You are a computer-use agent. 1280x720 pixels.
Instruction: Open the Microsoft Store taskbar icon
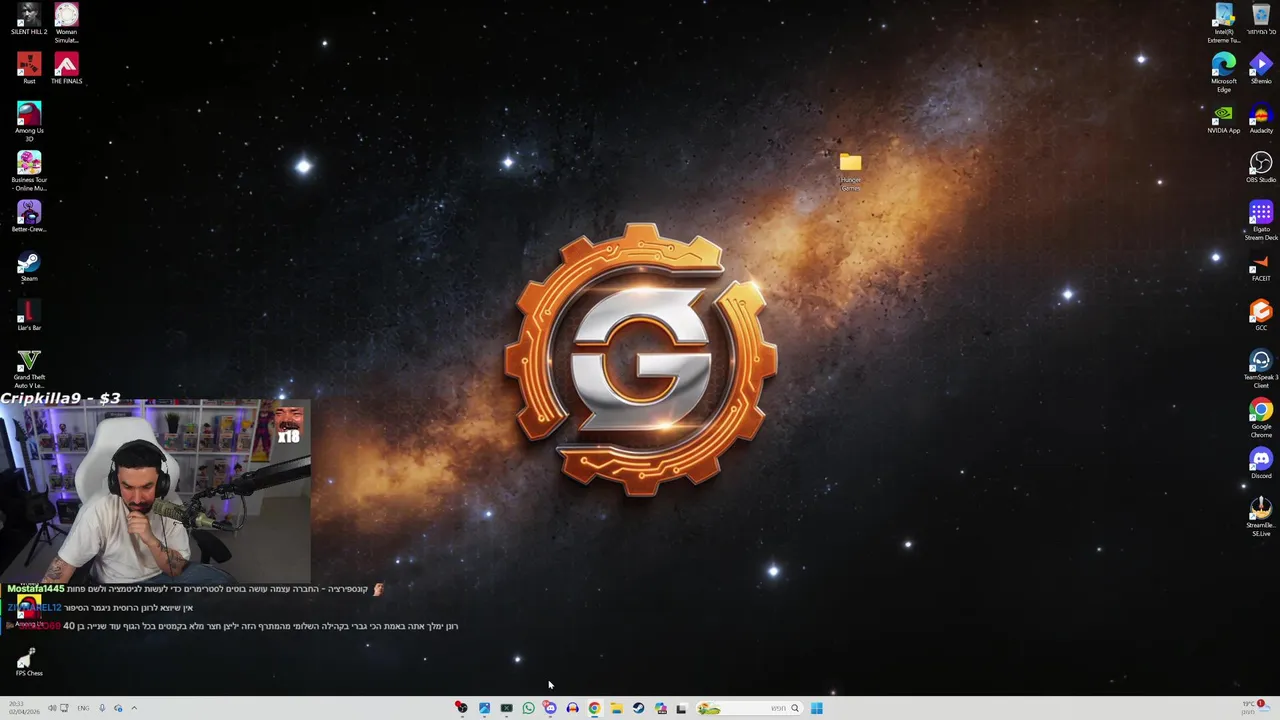pyautogui.click(x=661, y=708)
